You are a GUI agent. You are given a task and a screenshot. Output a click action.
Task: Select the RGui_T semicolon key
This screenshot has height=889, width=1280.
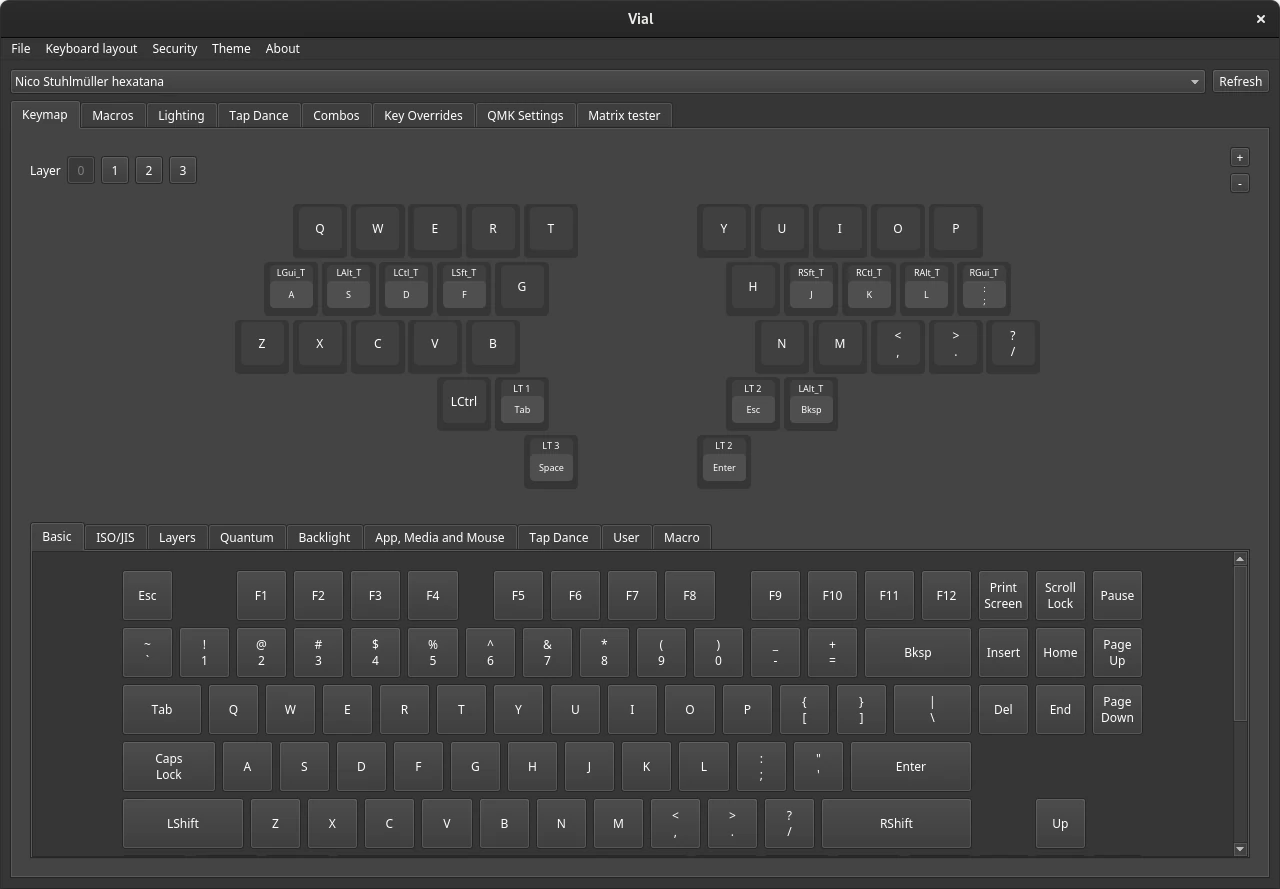point(984,287)
